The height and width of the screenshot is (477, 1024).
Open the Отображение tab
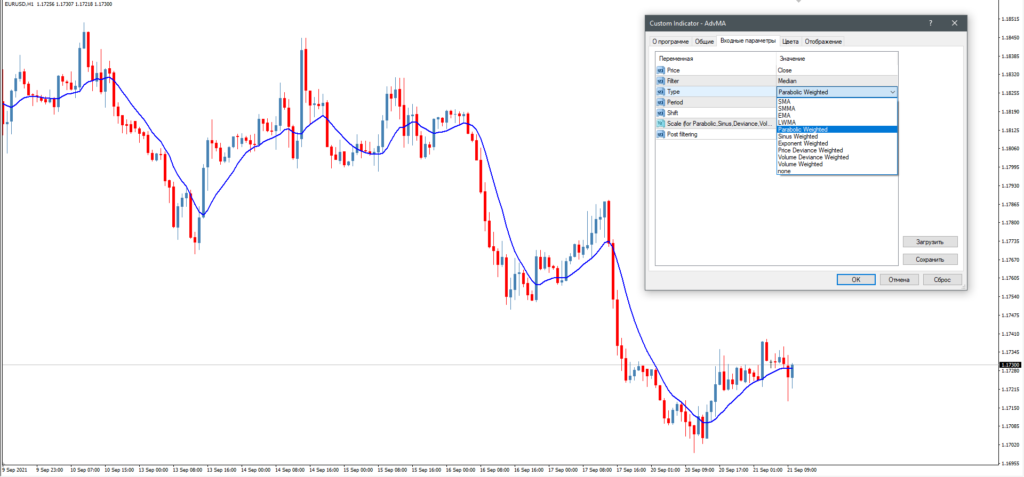(823, 41)
